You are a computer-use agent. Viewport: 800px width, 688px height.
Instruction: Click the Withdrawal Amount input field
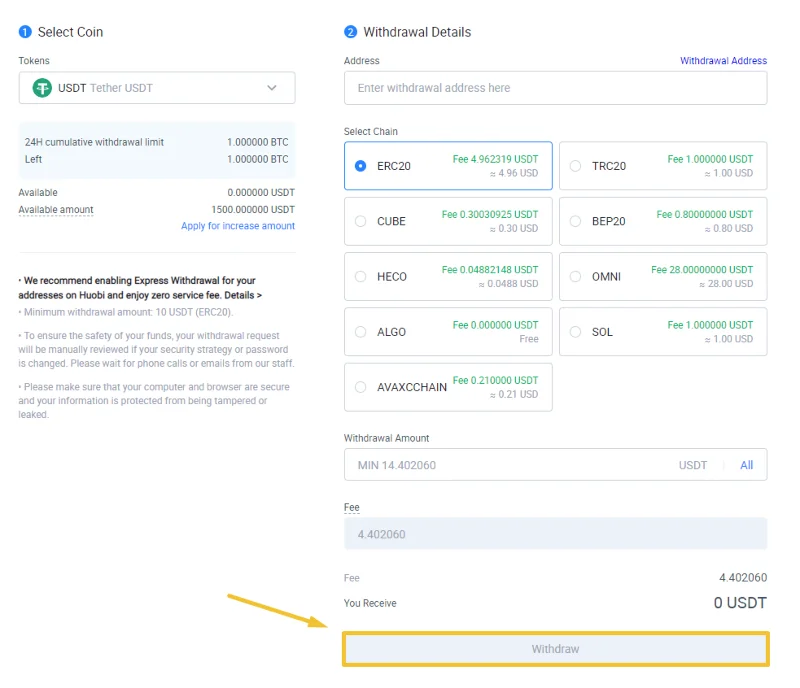pyautogui.click(x=556, y=465)
